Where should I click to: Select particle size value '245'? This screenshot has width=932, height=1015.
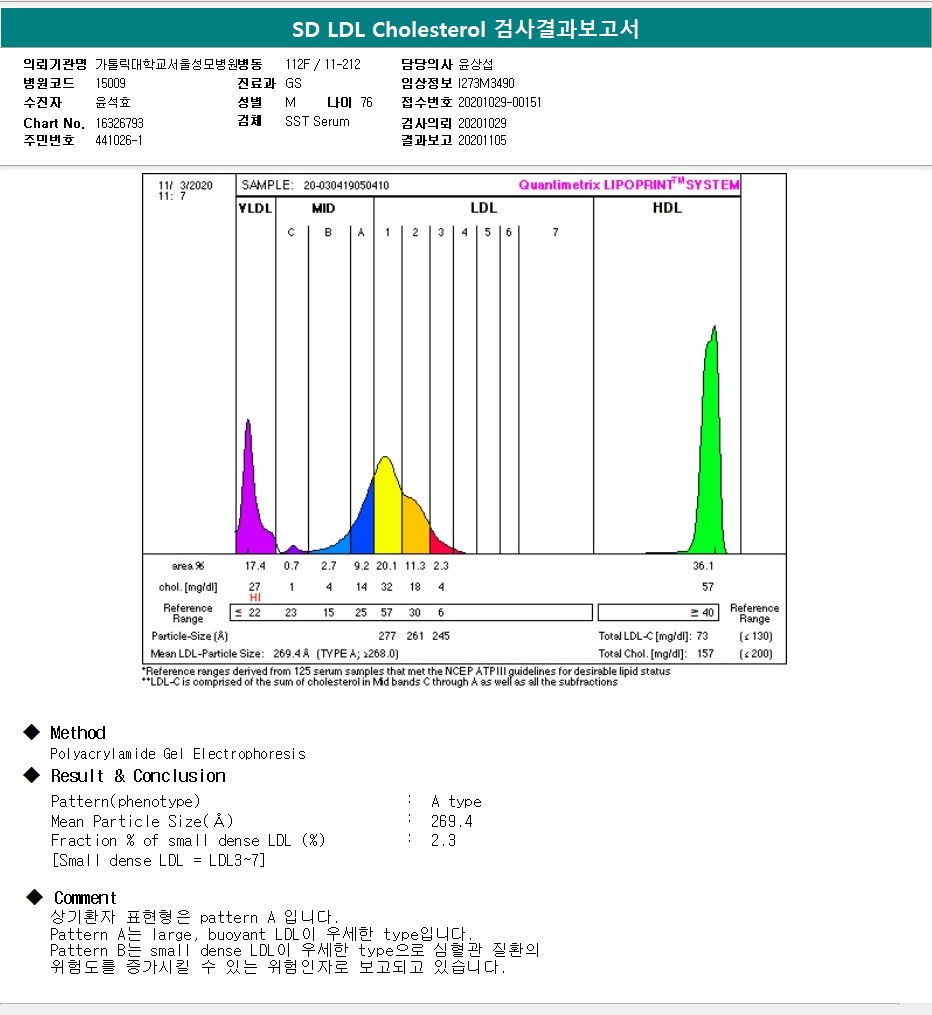441,636
